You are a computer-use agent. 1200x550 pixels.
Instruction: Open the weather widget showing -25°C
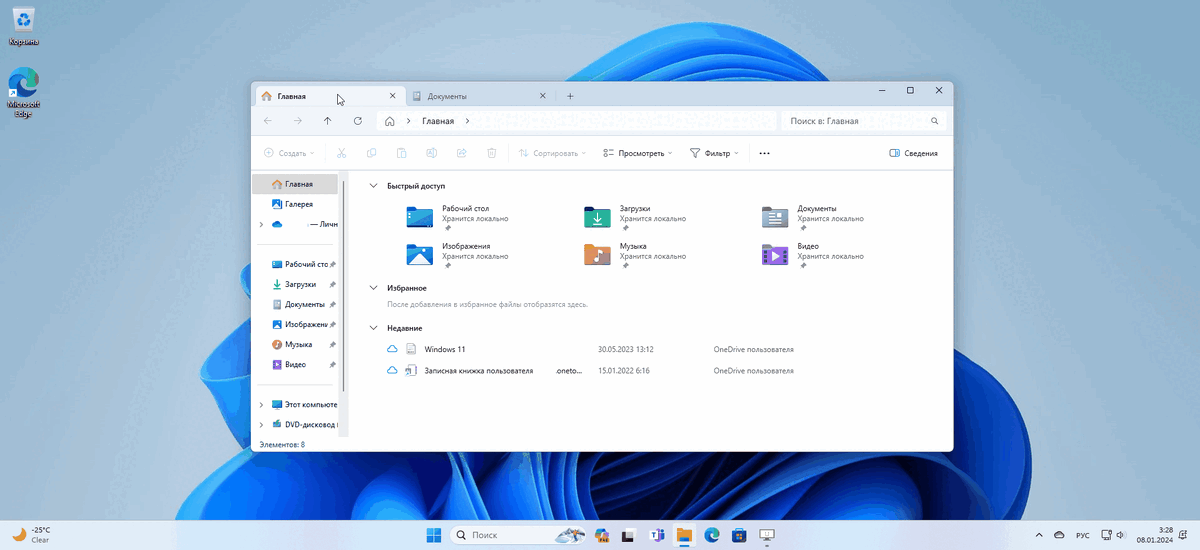31,535
